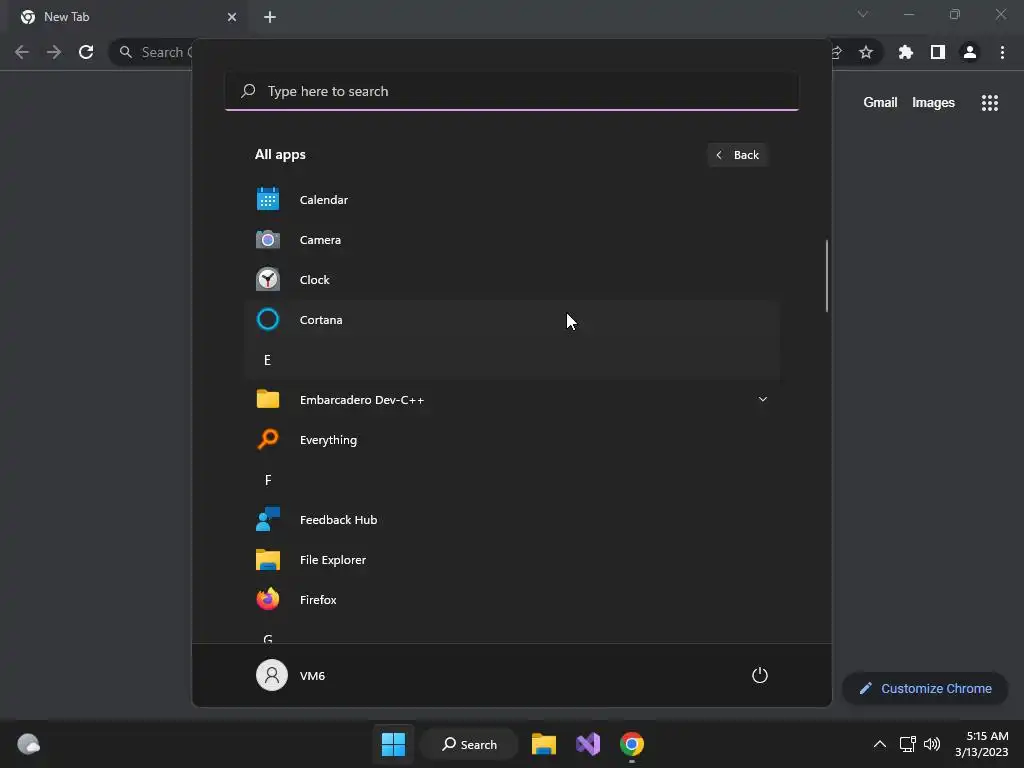The height and width of the screenshot is (768, 1024).
Task: Bookmark this tab with the star icon
Action: coord(866,52)
